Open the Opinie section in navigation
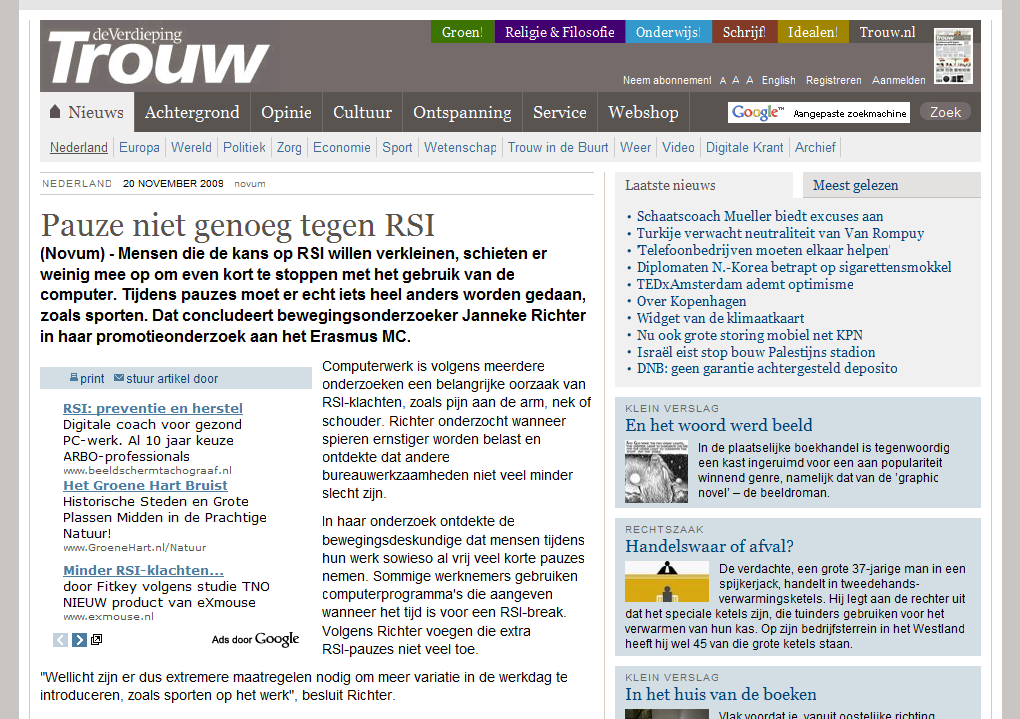This screenshot has height=719, width=1020. (286, 112)
